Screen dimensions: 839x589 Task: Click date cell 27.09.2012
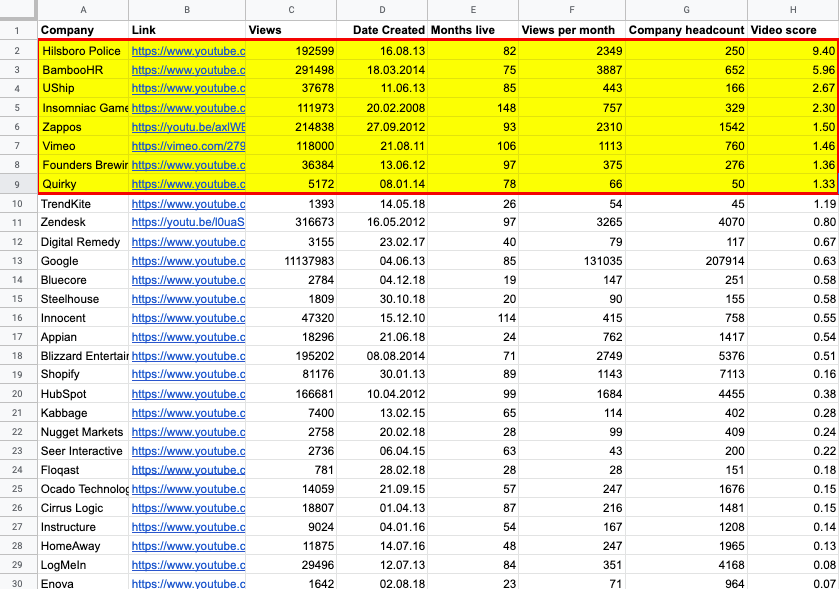(382, 127)
